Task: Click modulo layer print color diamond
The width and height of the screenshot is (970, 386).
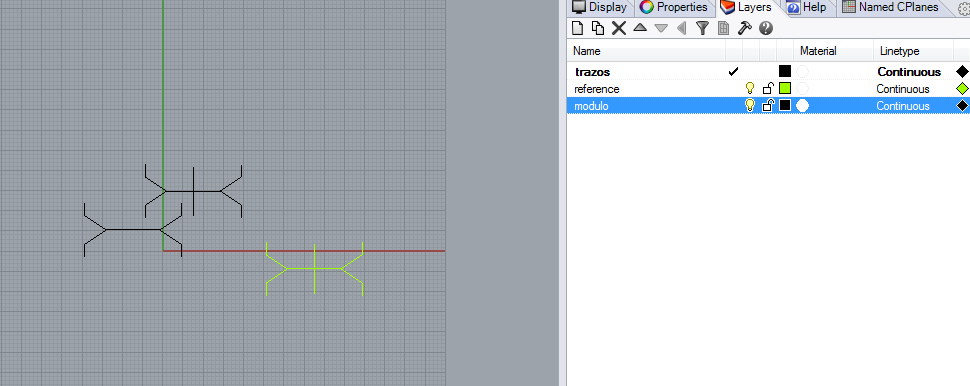Action: 962,106
